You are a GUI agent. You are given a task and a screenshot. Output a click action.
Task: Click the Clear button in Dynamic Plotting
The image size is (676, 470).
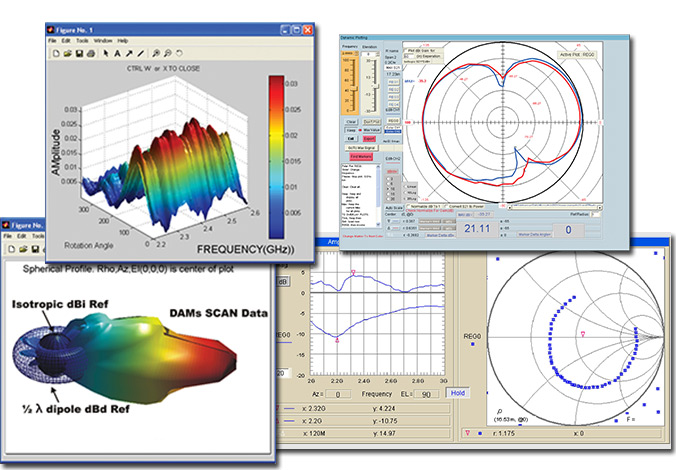click(351, 122)
